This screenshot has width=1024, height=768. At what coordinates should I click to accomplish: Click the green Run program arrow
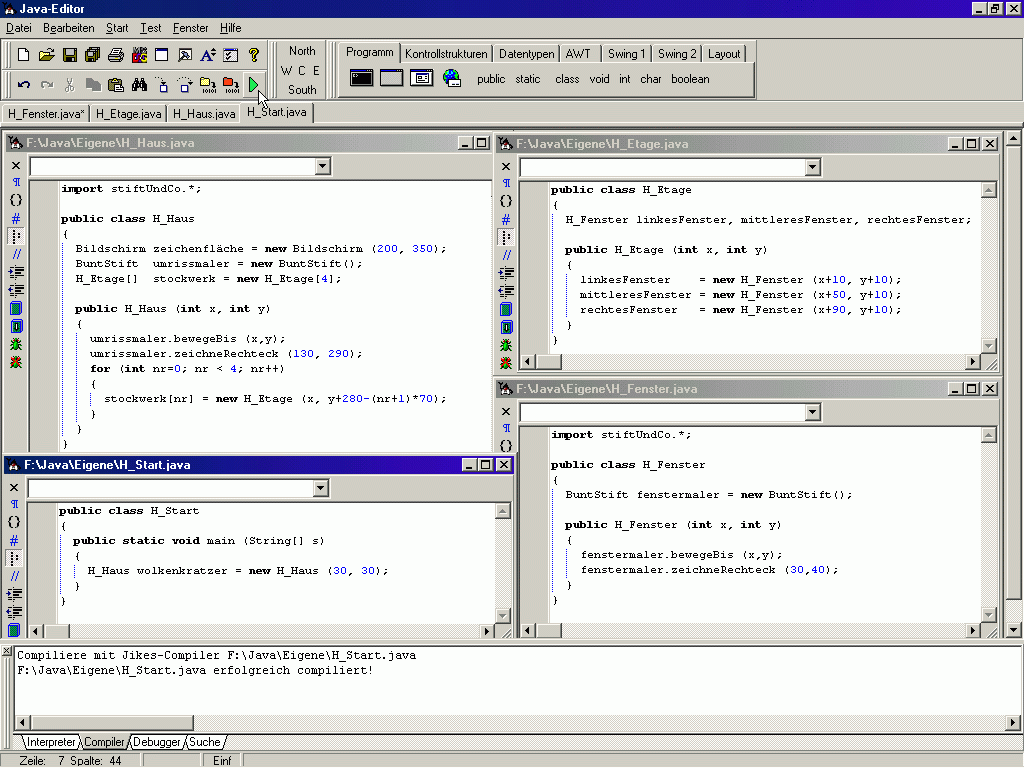(253, 85)
